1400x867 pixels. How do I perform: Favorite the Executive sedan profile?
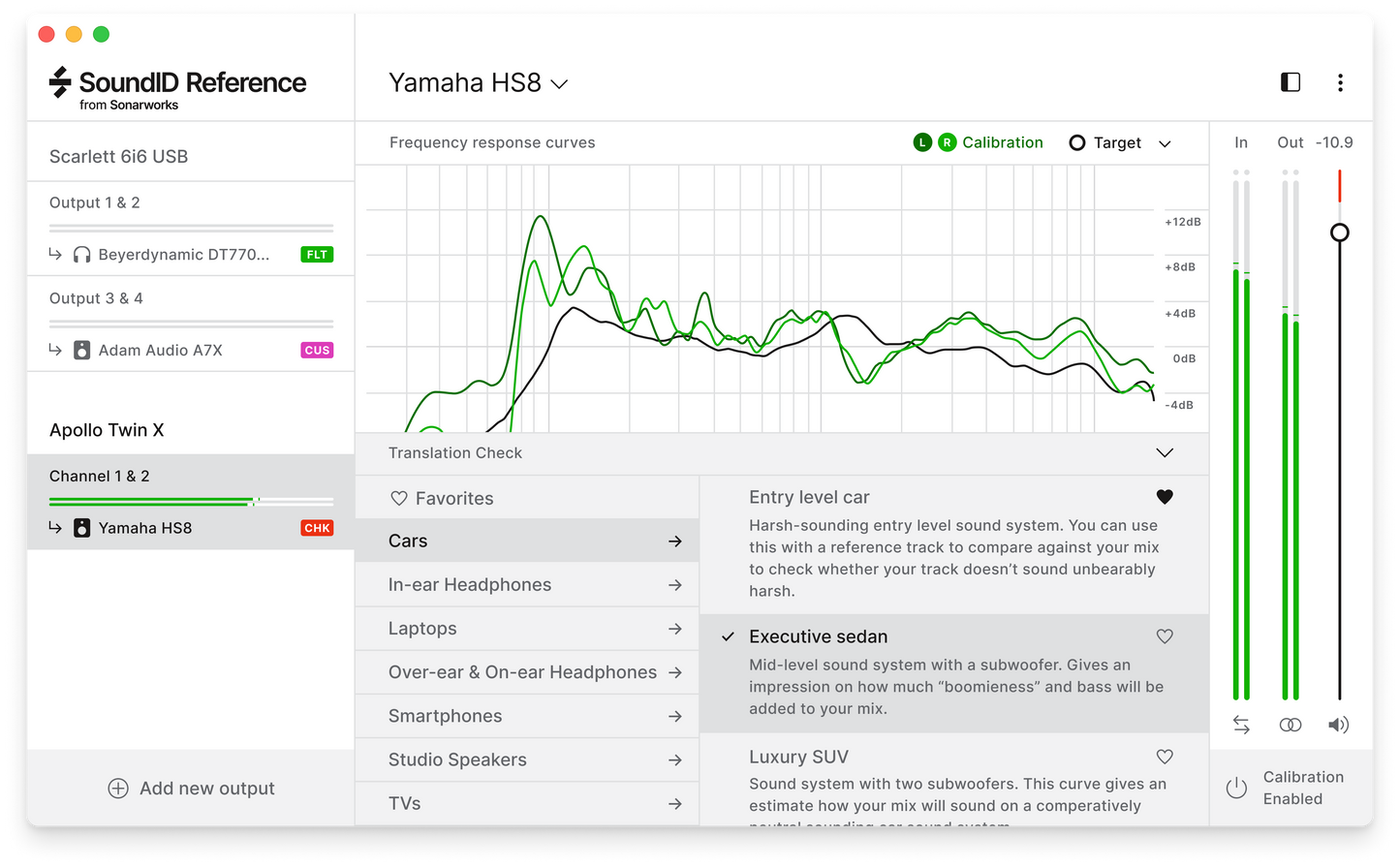click(1165, 636)
